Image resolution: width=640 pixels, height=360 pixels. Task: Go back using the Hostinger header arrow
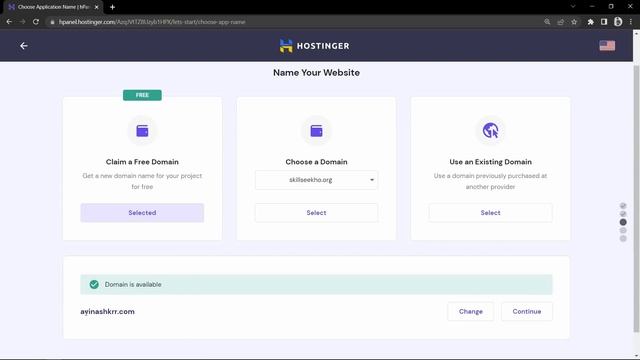point(24,46)
